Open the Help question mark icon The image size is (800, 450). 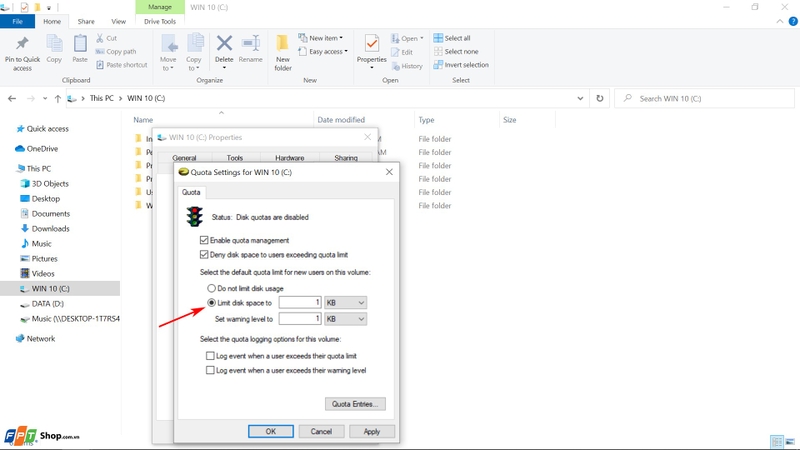pos(793,21)
